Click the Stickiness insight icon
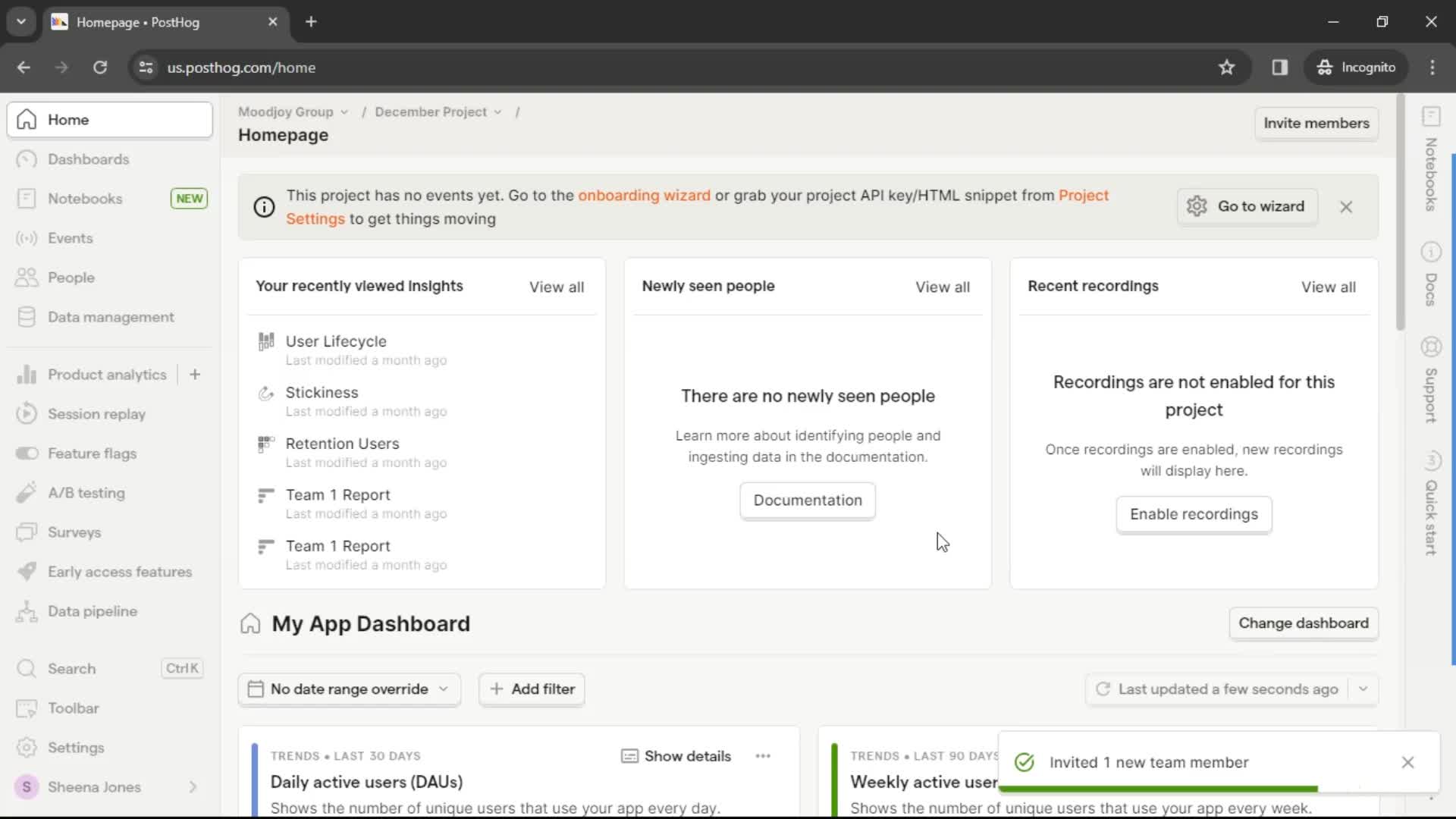The width and height of the screenshot is (1456, 819). pyautogui.click(x=265, y=393)
